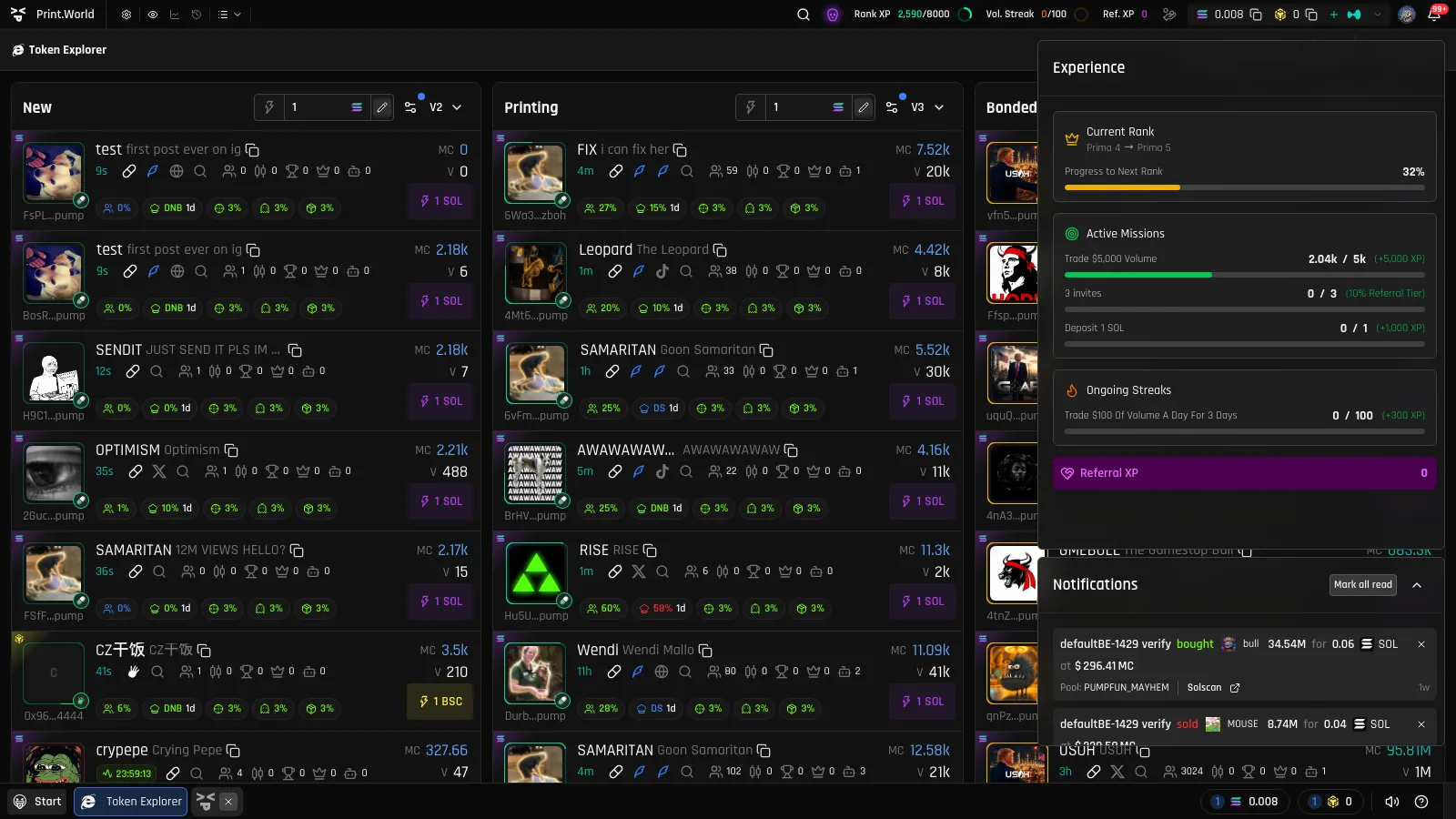
Task: Open the Active Missions section icon
Action: click(1072, 234)
